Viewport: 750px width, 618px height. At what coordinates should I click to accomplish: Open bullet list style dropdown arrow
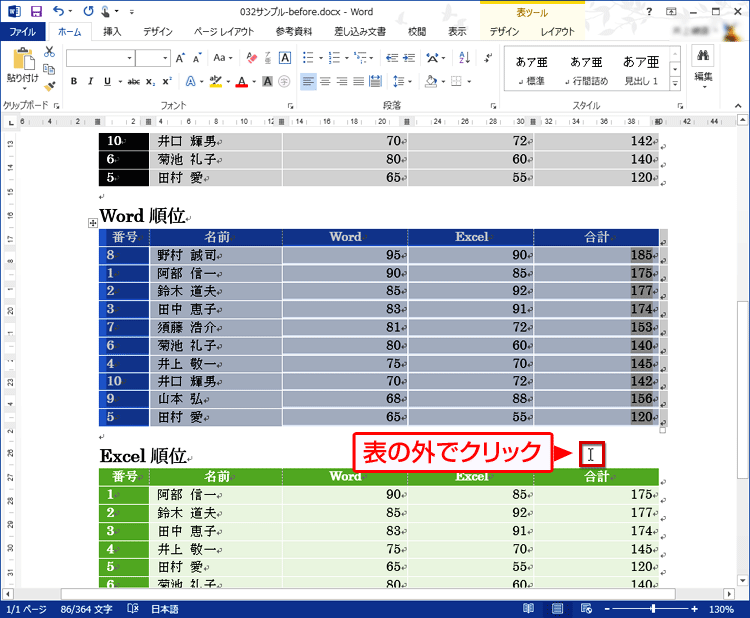click(x=321, y=58)
